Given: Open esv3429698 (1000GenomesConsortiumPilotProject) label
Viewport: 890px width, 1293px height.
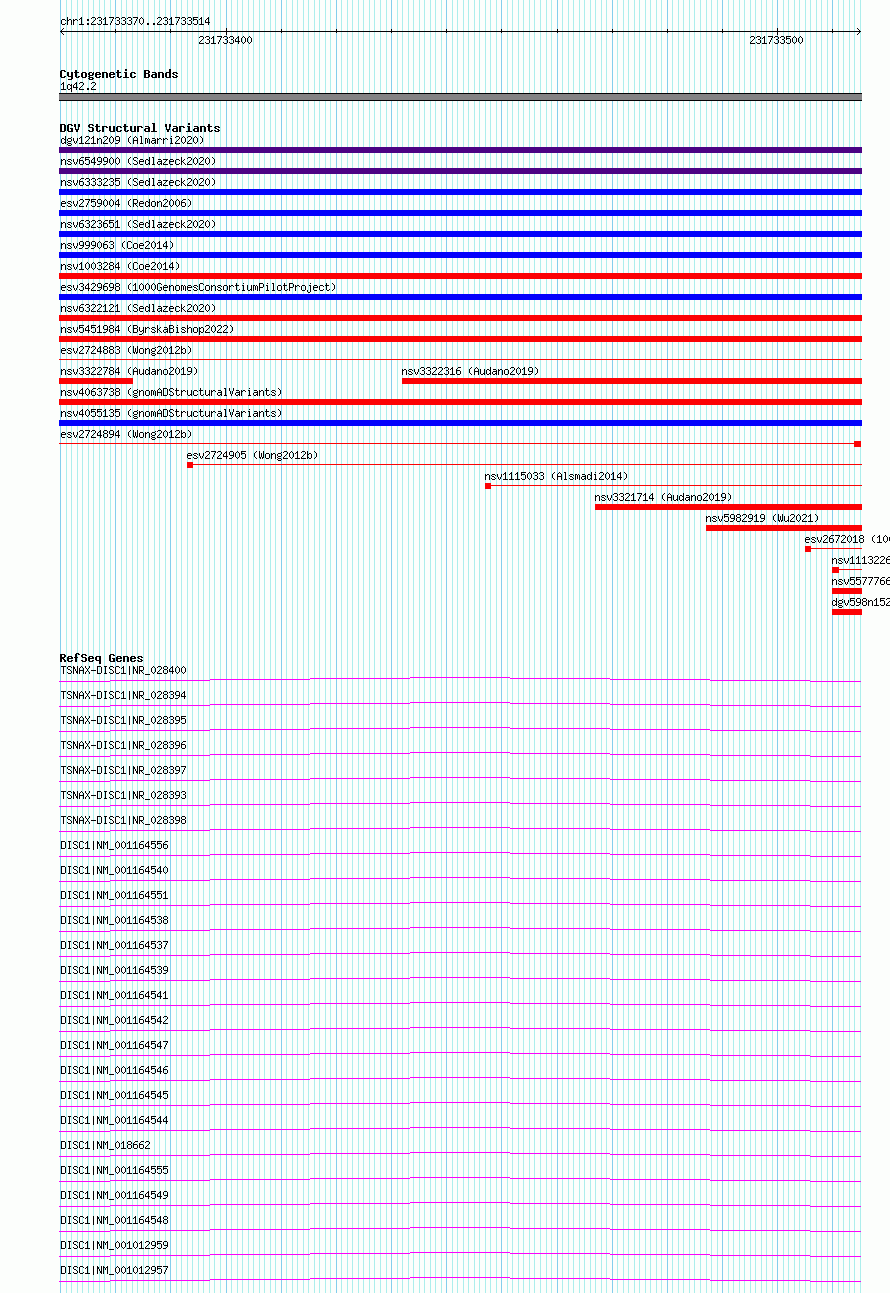Looking at the screenshot, I should (198, 287).
